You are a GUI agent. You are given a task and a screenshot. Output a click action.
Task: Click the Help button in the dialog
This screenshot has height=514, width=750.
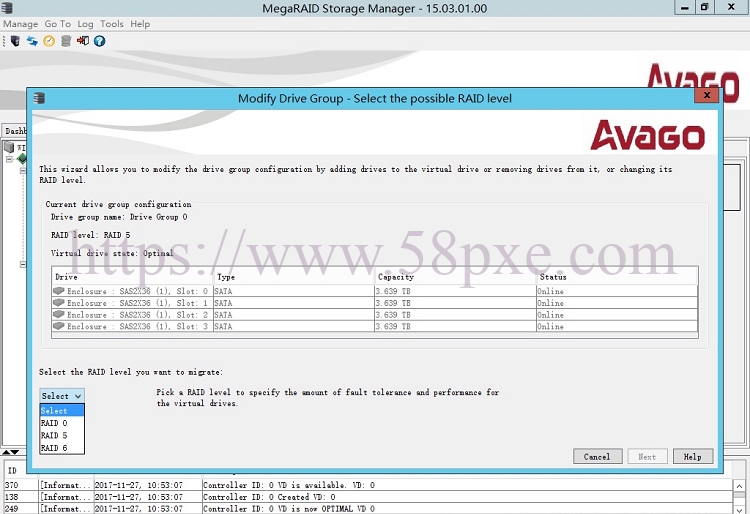pyautogui.click(x=693, y=457)
